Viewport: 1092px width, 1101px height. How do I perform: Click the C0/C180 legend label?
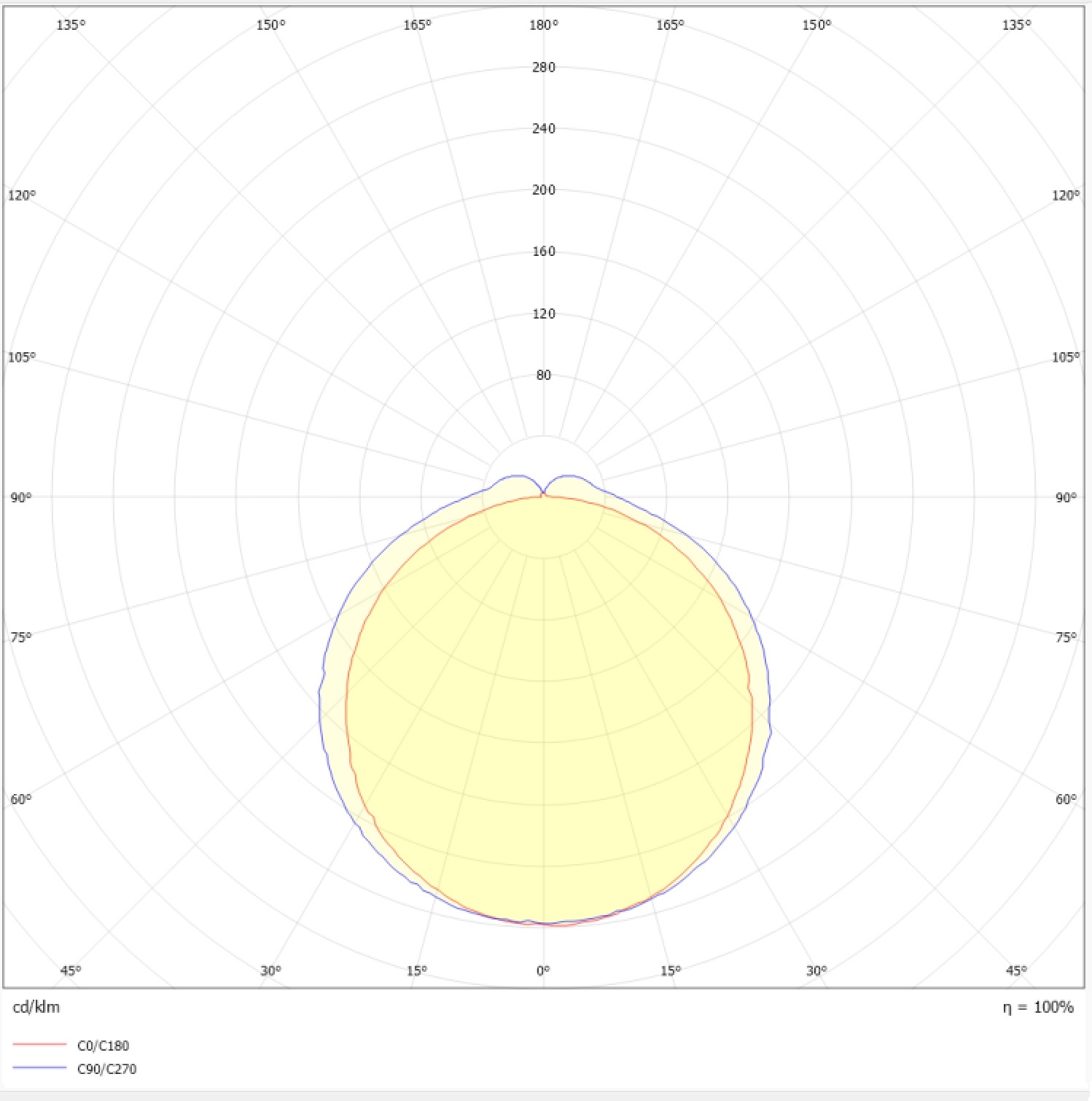(x=103, y=1046)
